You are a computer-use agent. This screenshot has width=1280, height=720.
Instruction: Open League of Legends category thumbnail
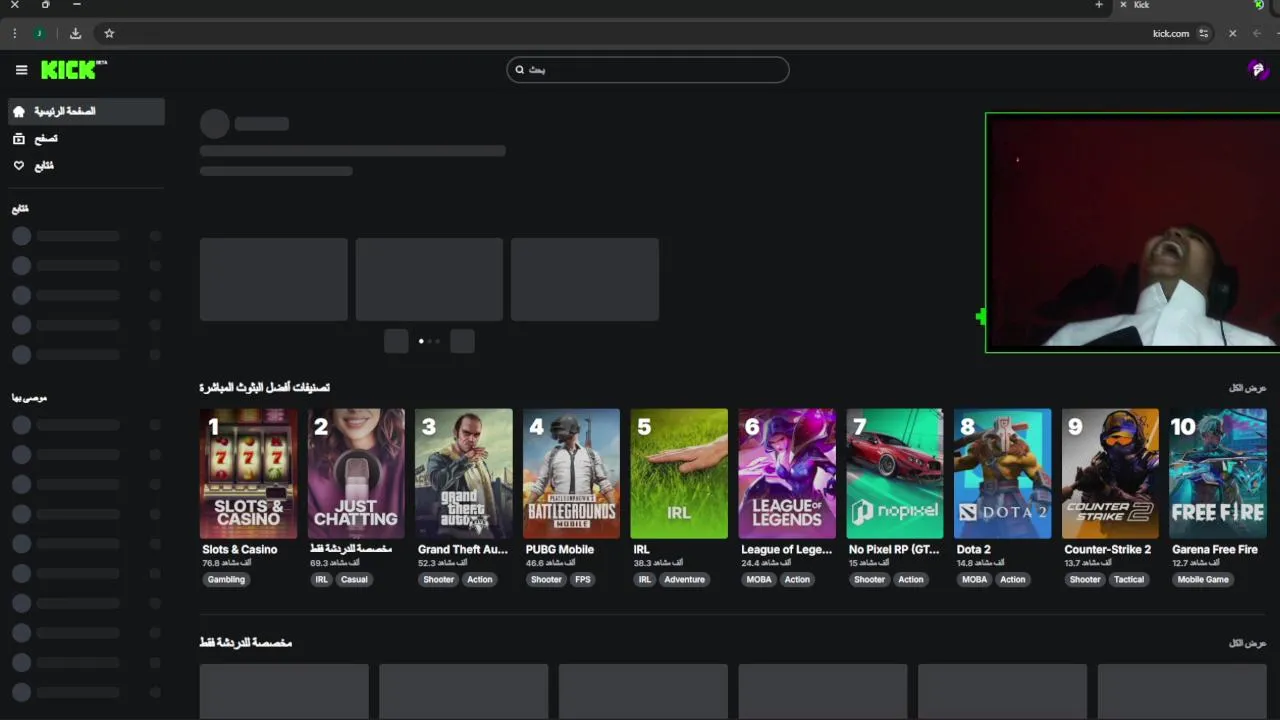[x=787, y=474]
